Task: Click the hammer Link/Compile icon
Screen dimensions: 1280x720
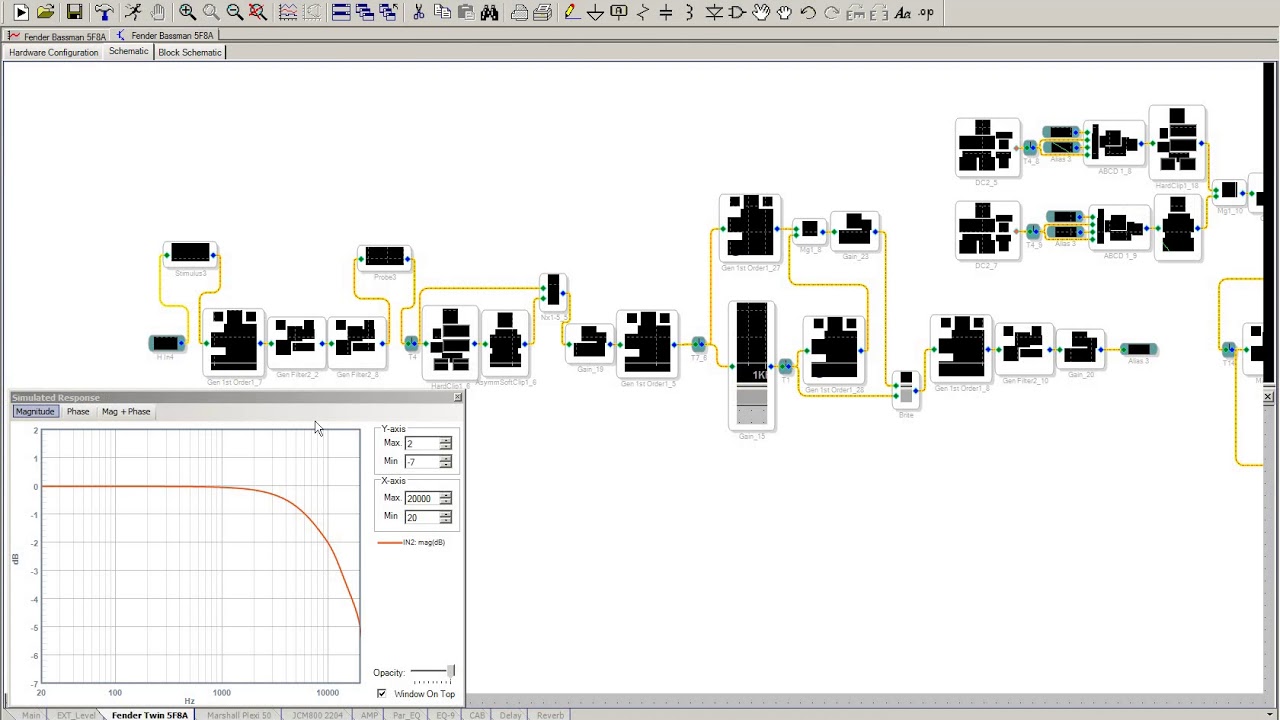Action: 104,12
